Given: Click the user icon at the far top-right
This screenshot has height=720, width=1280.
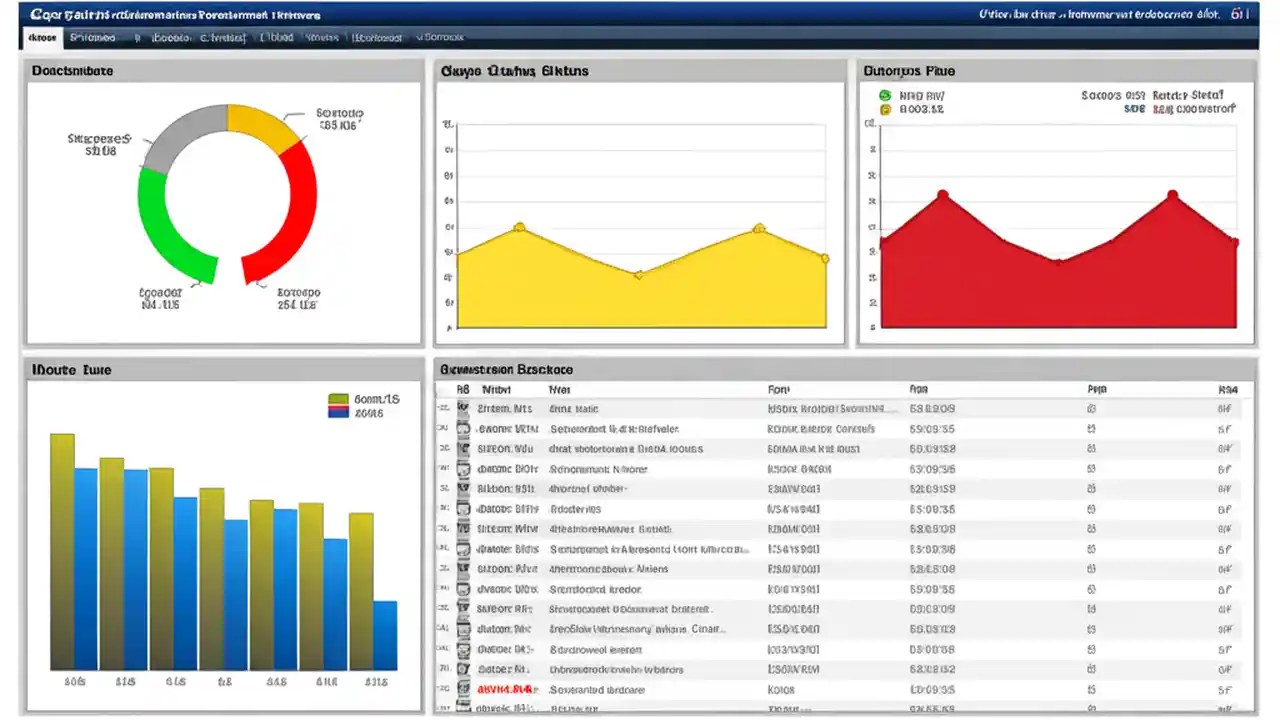Looking at the screenshot, I should pos(1238,13).
